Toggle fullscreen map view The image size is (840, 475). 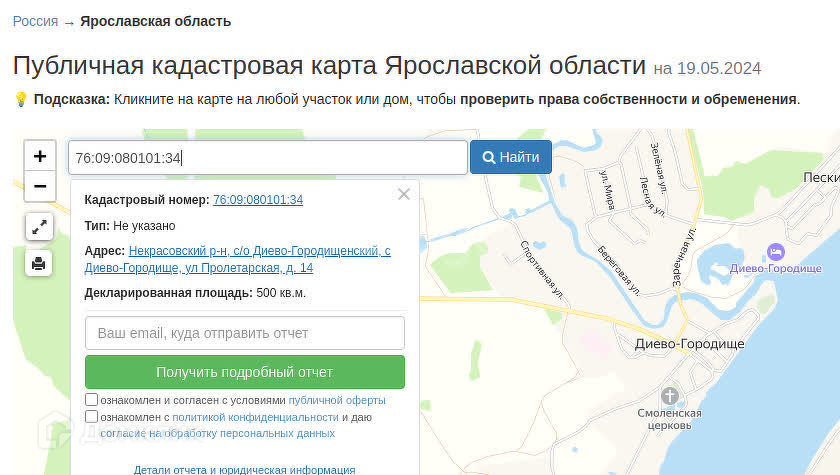pyautogui.click(x=39, y=227)
